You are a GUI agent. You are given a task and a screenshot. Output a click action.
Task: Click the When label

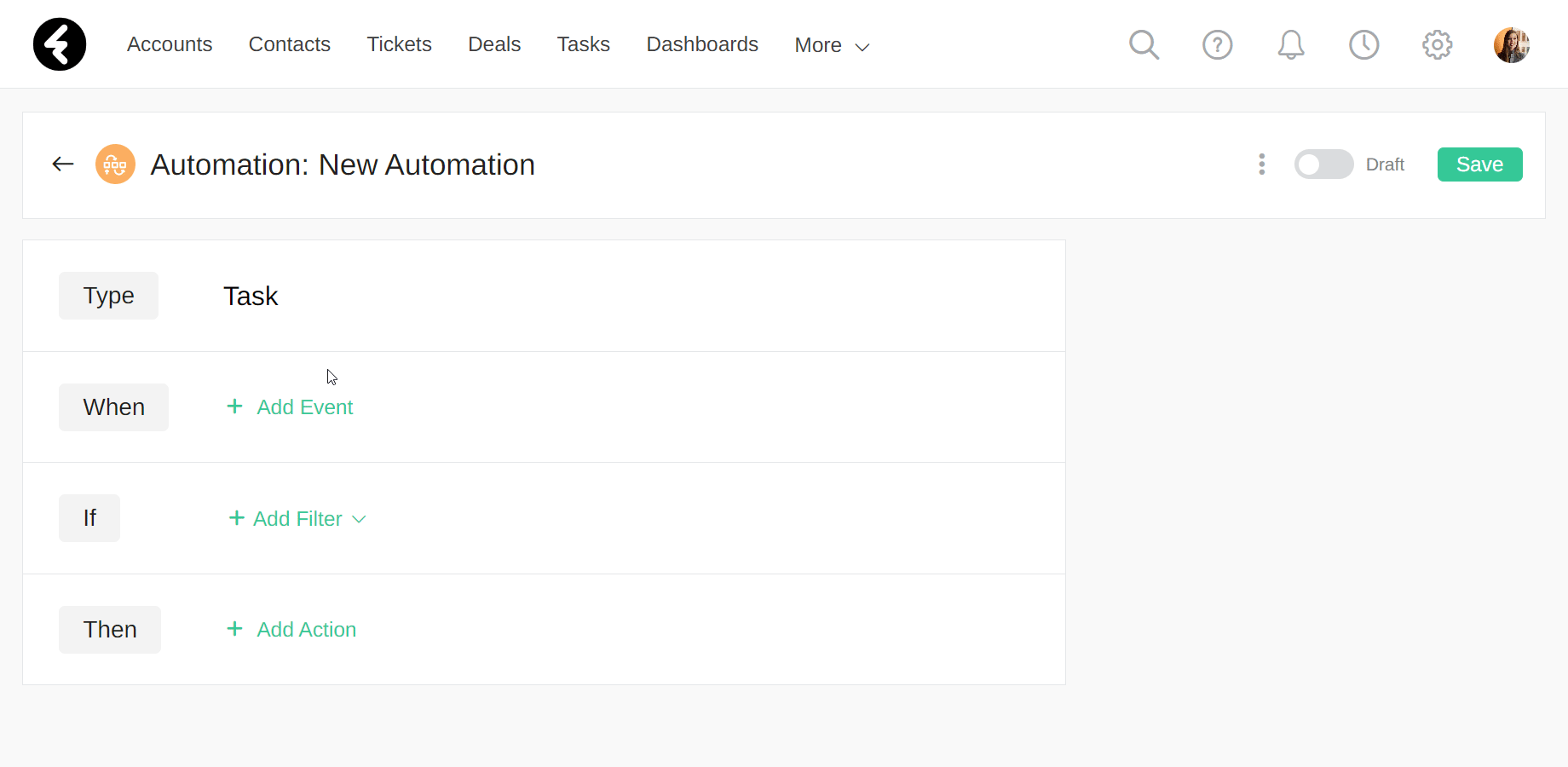(x=113, y=407)
